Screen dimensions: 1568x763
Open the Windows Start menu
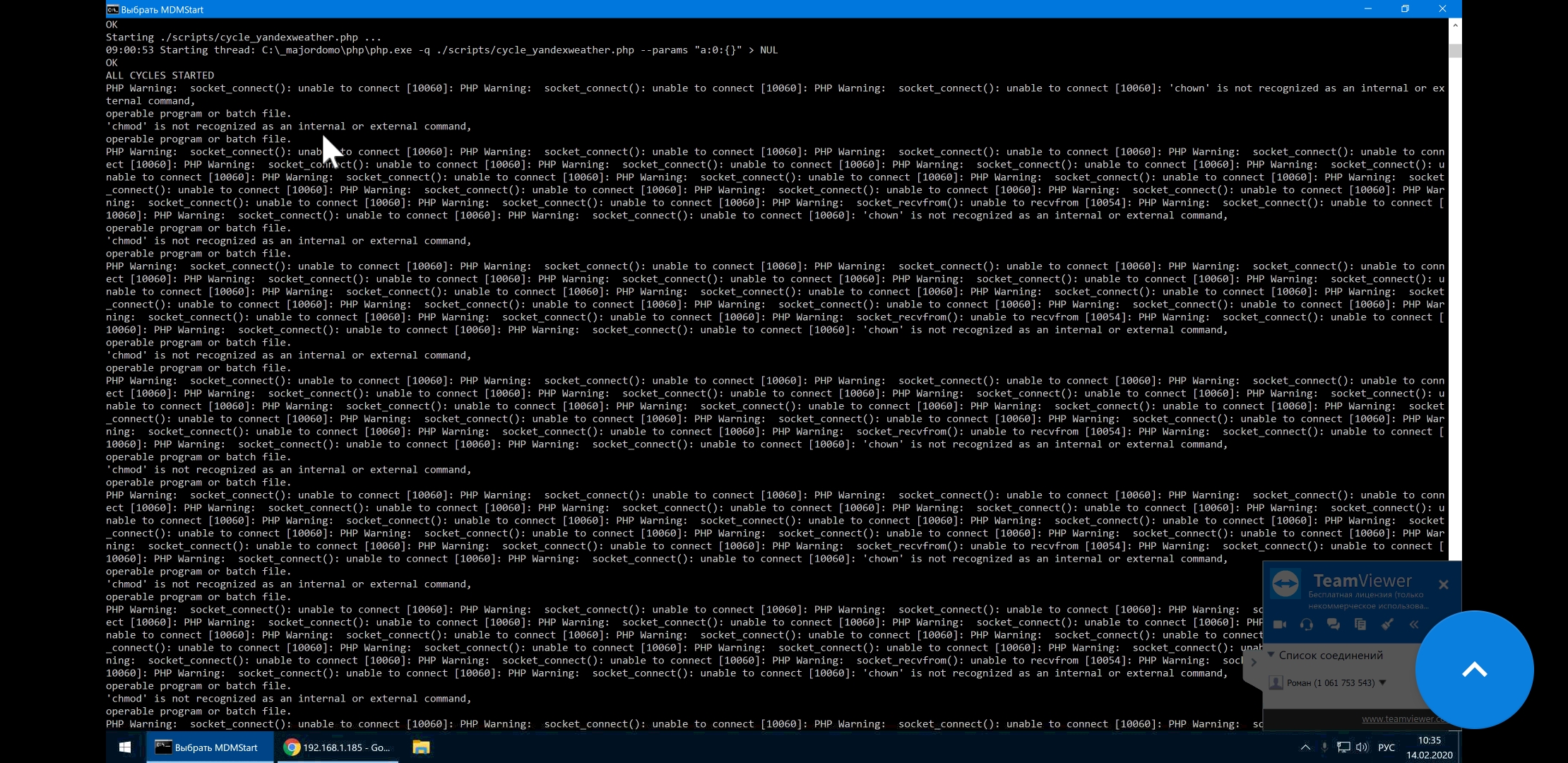[125, 747]
